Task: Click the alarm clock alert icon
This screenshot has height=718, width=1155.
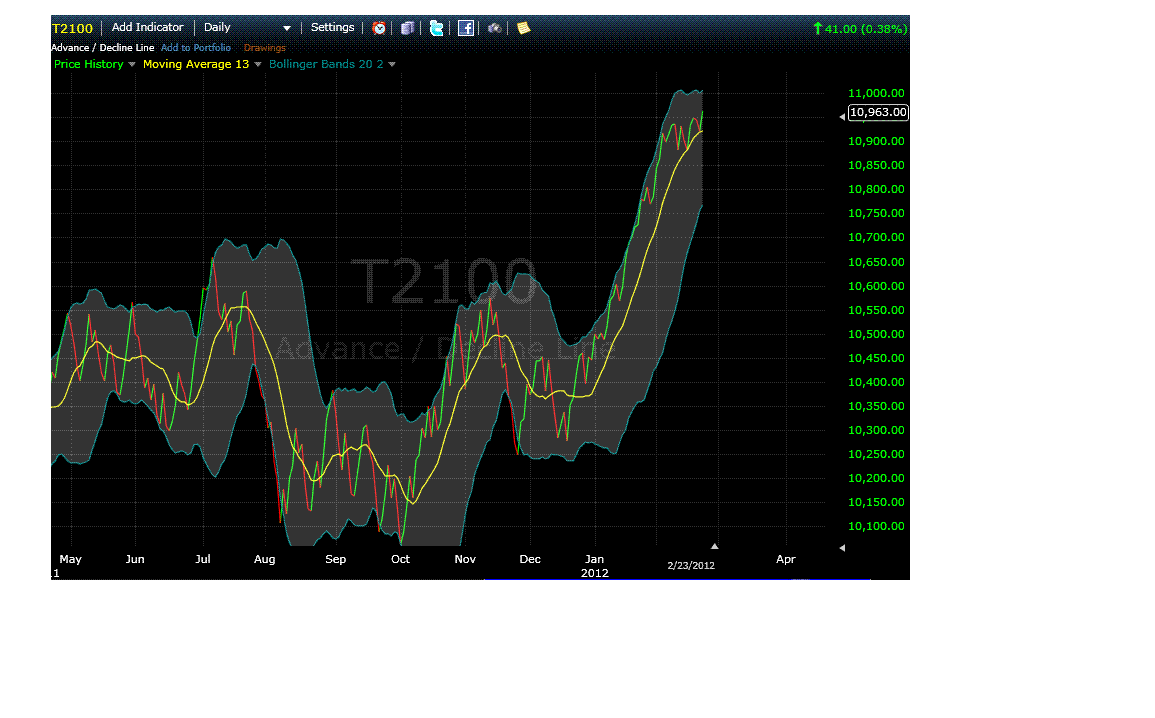Action: pos(379,28)
